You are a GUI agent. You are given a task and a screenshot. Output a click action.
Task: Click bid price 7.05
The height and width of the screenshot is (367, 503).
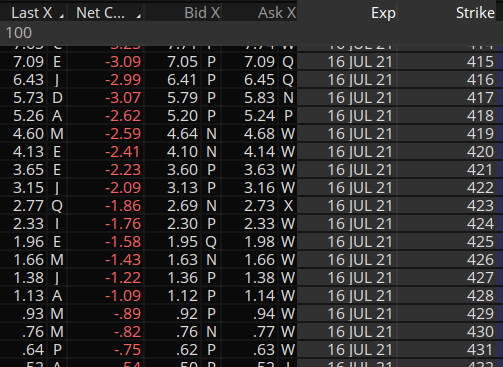point(182,62)
